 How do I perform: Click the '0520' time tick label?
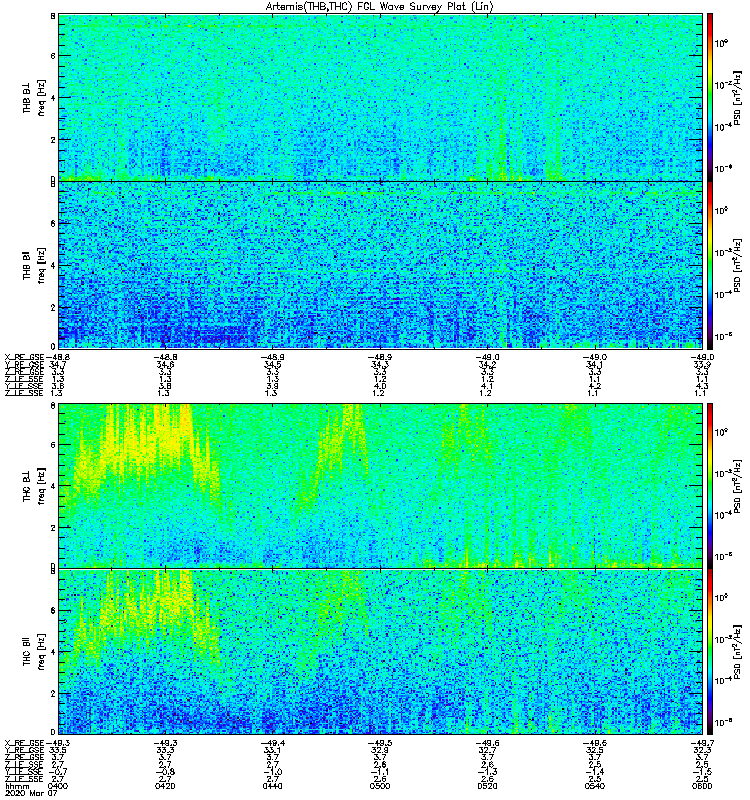[487, 786]
